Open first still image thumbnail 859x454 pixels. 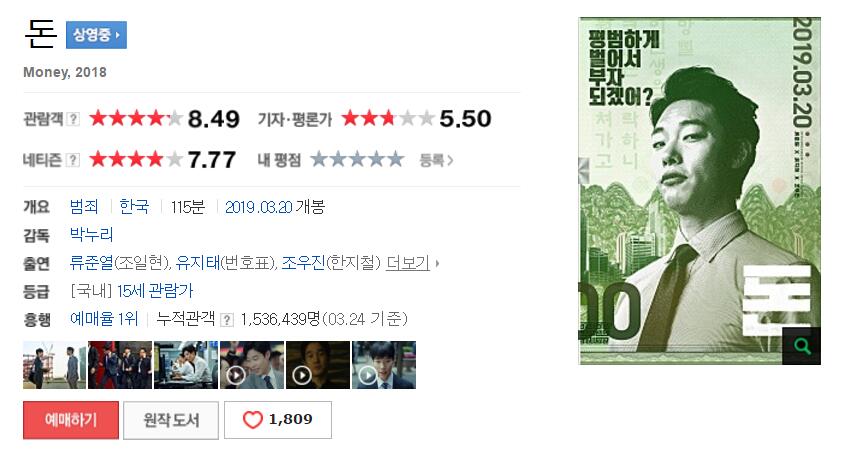coord(54,365)
